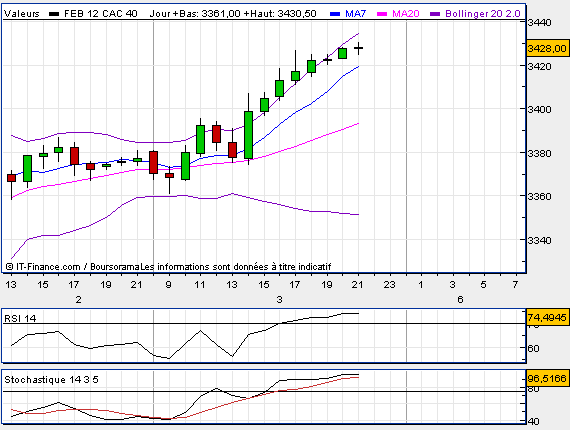Click the Bollinger 20 2.0 legend label

483,14
